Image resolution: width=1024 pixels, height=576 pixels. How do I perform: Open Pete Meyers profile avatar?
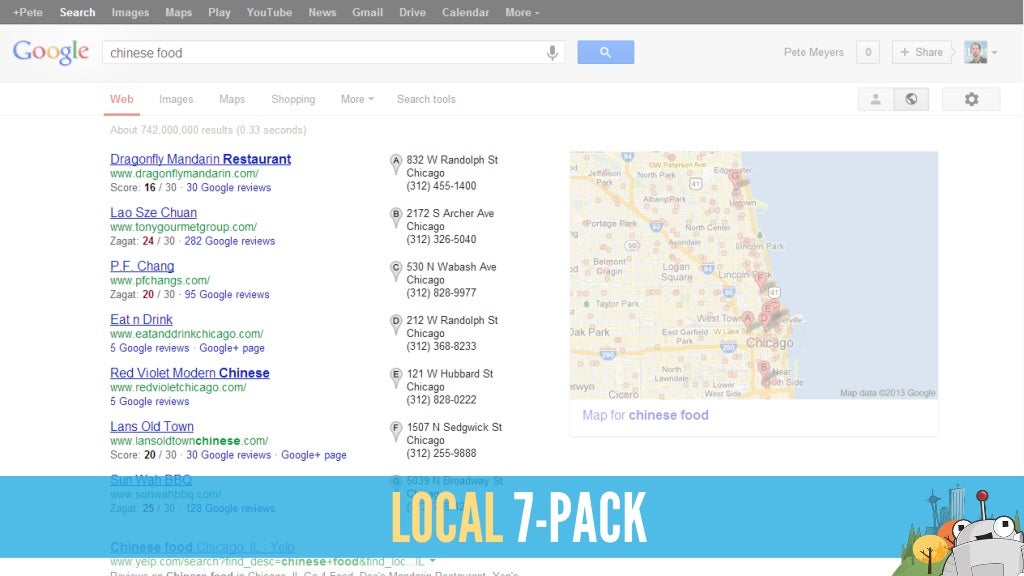click(x=975, y=52)
